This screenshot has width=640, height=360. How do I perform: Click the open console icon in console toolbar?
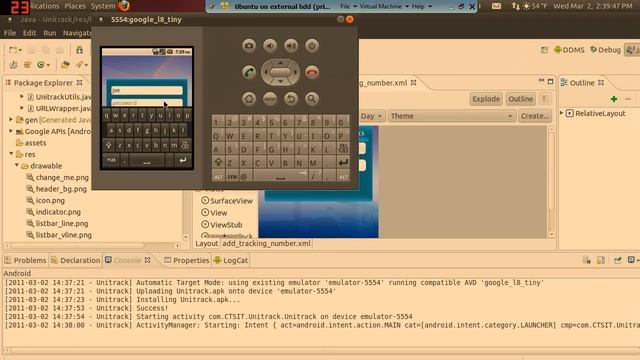click(632, 260)
